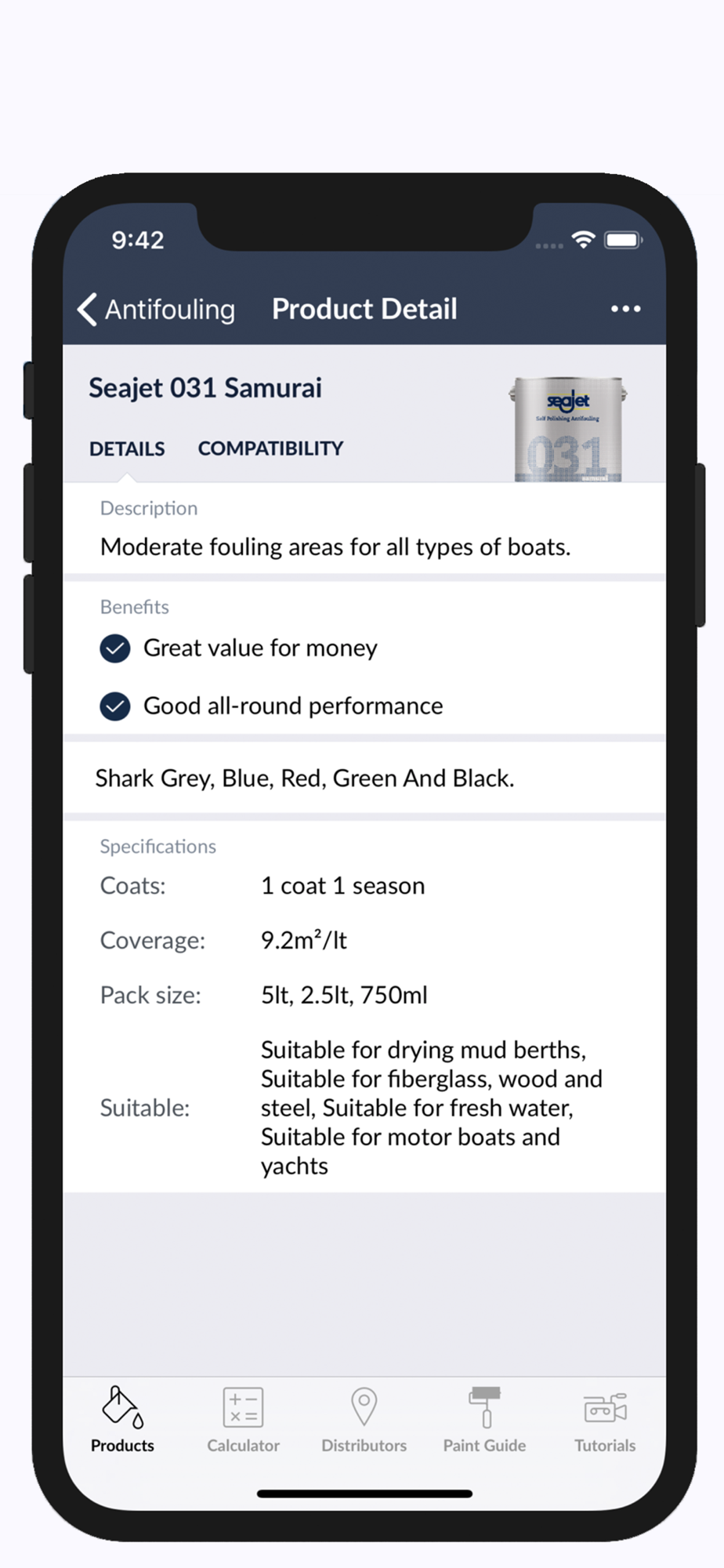
Task: Tap the Products paint bucket icon
Action: coord(122,1407)
